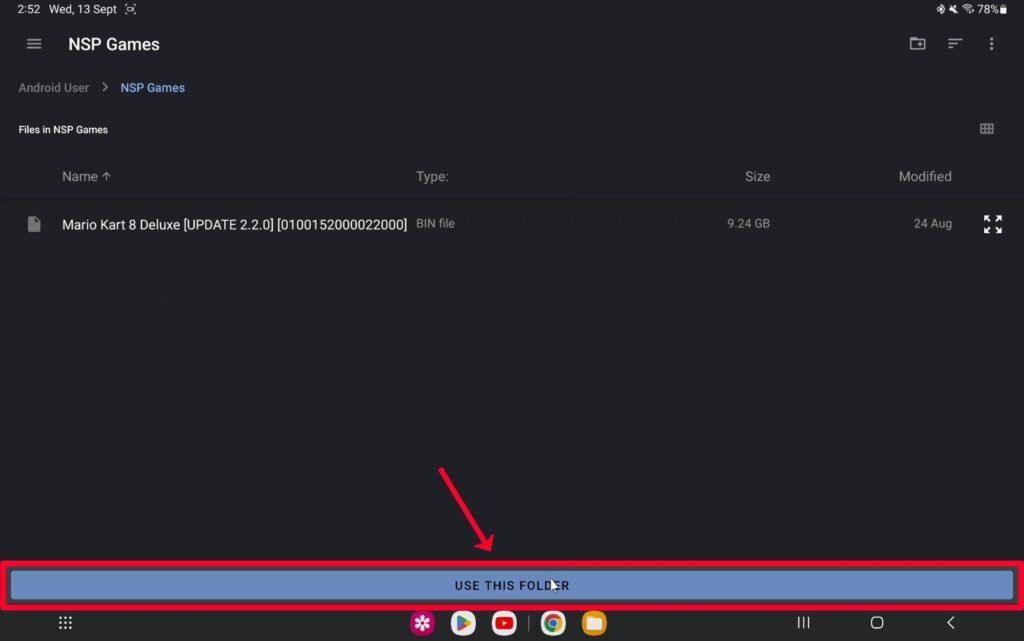This screenshot has height=641, width=1024.
Task: Sort files by Type column
Action: 432,176
